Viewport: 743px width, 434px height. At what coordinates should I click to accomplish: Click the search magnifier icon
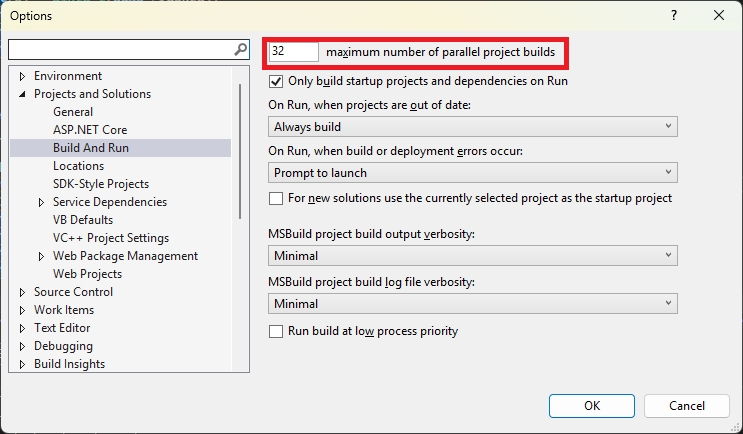pos(241,49)
